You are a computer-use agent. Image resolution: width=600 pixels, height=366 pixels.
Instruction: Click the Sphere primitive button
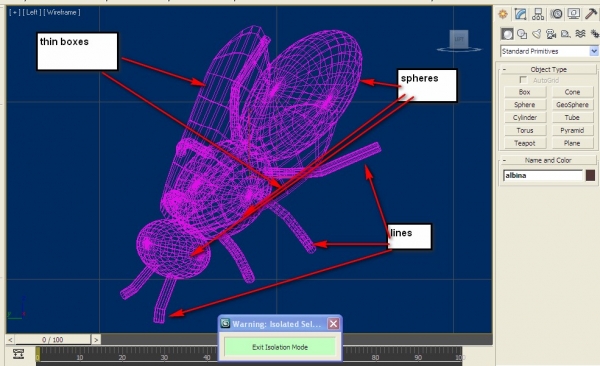(x=525, y=105)
